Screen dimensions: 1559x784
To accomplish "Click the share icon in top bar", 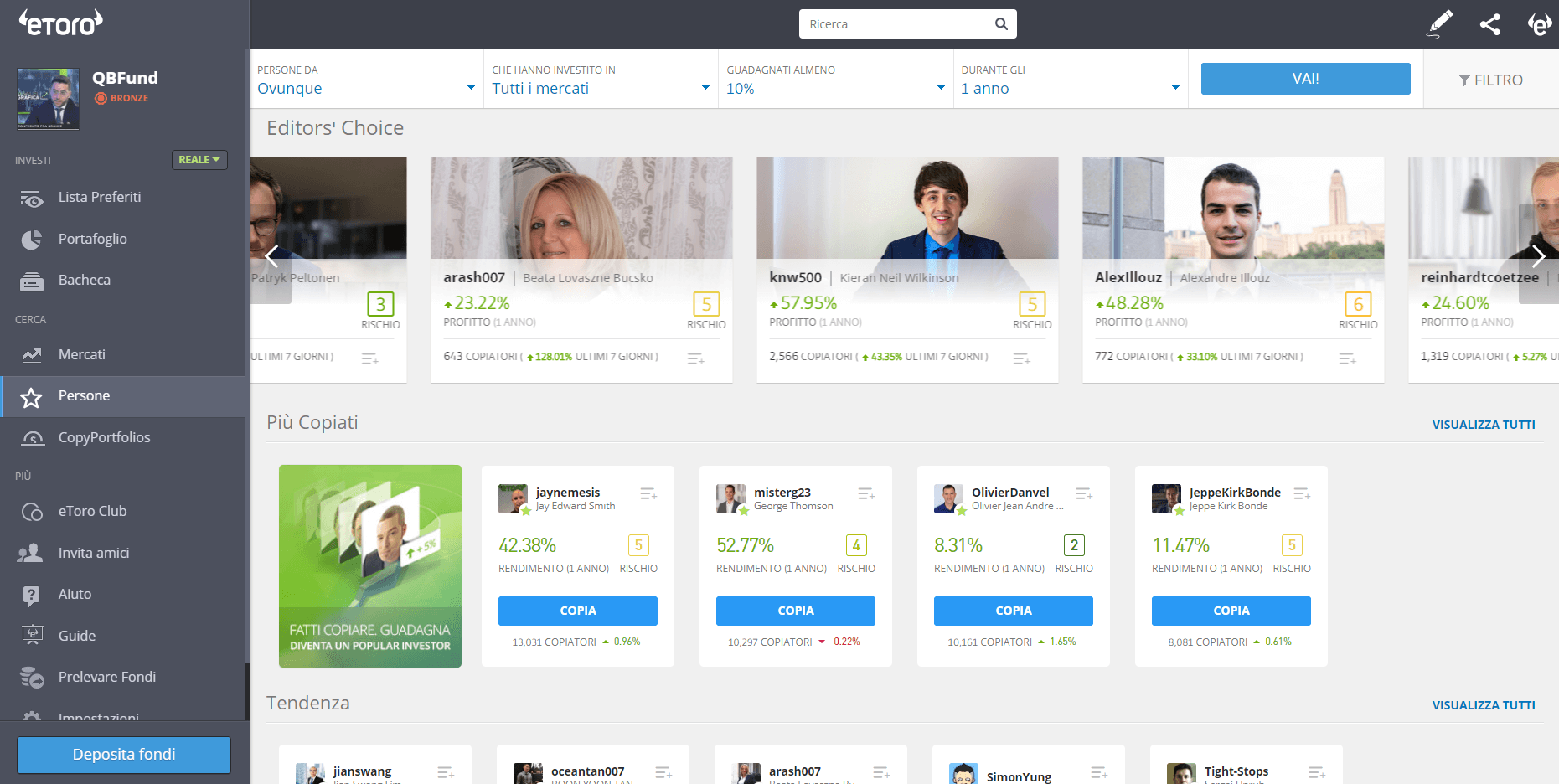I will click(x=1490, y=24).
